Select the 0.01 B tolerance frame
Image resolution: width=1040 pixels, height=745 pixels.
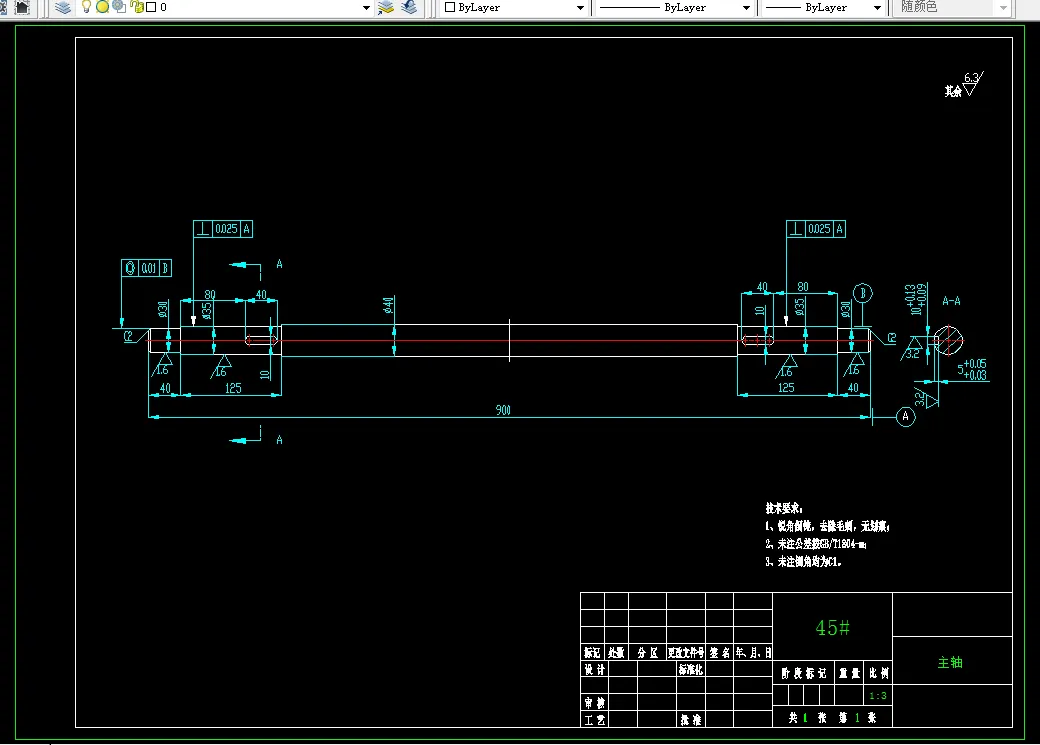pos(147,268)
